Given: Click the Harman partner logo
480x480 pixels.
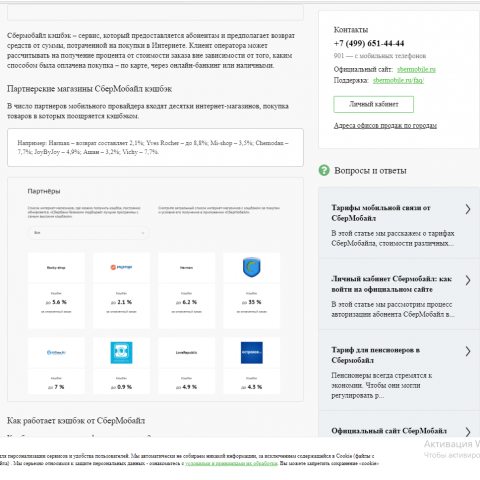Looking at the screenshot, I should click(186, 268).
